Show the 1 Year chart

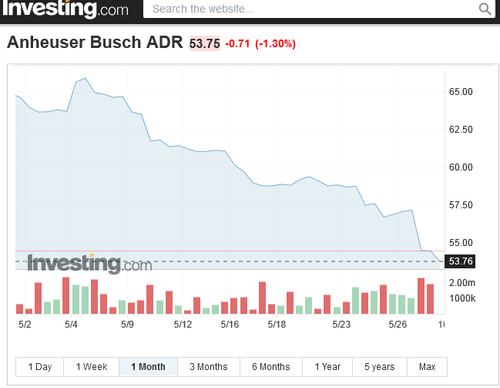click(x=327, y=367)
